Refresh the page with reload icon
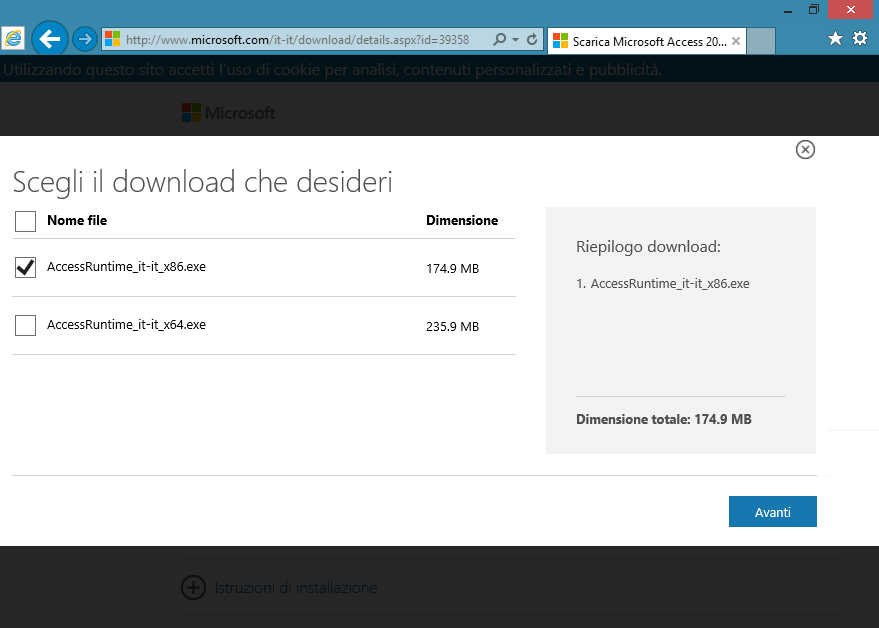Screen dimensions: 879x628 532,40
